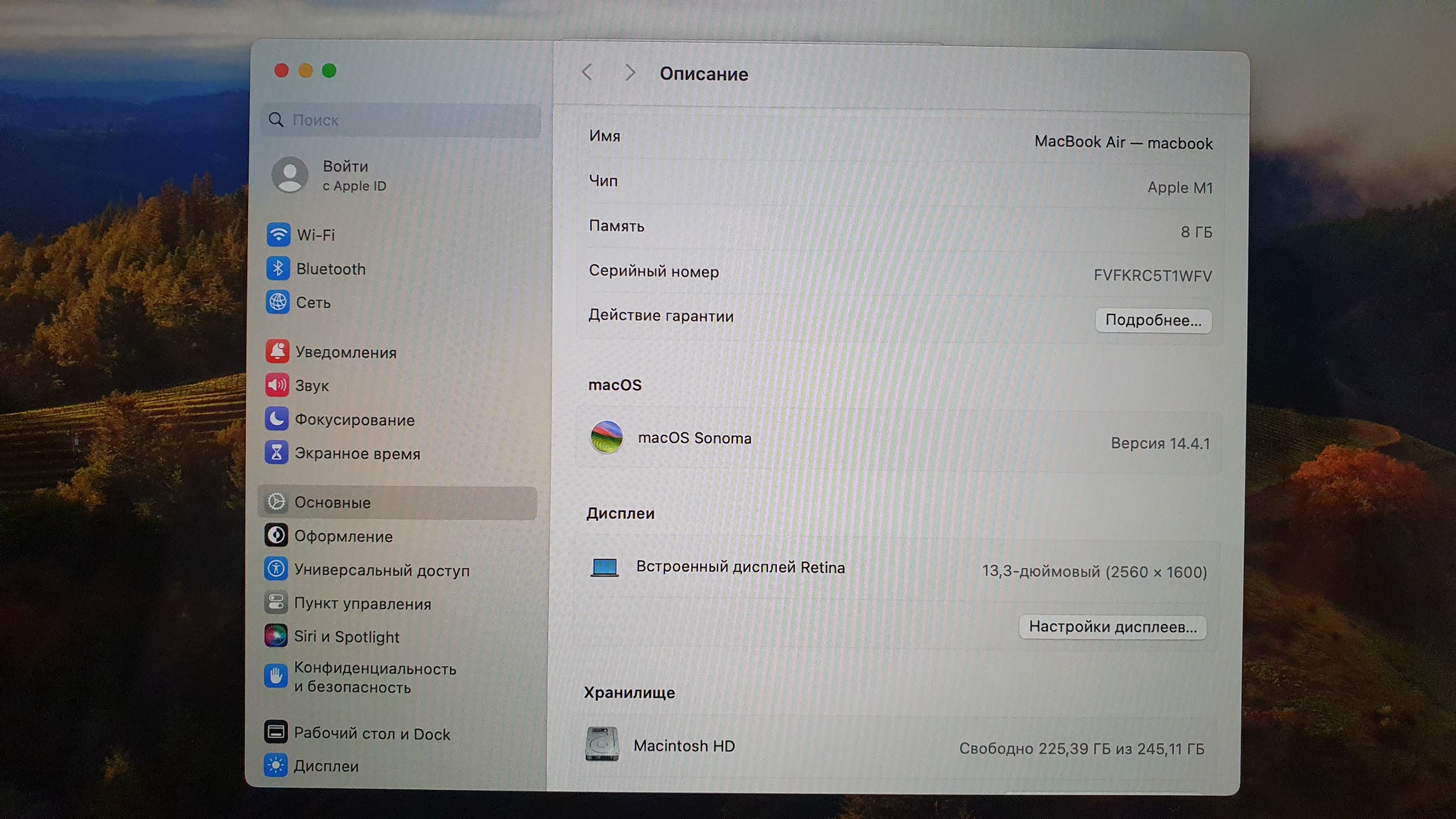Open Screen Time (Экранное время) hourglass icon

(277, 453)
